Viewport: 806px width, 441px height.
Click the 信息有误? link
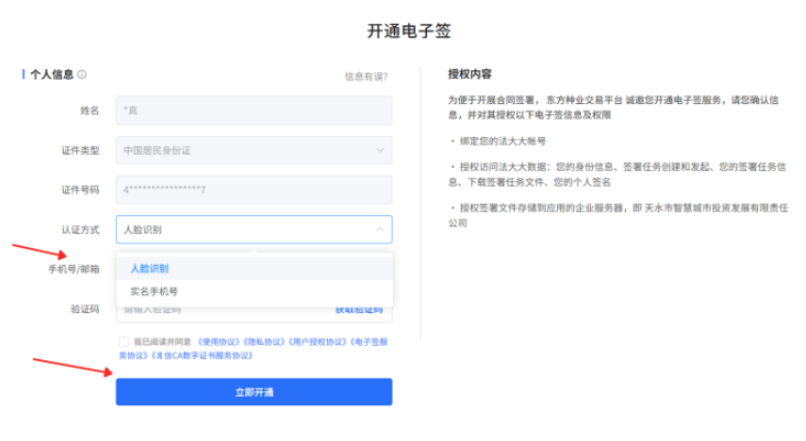(x=365, y=76)
